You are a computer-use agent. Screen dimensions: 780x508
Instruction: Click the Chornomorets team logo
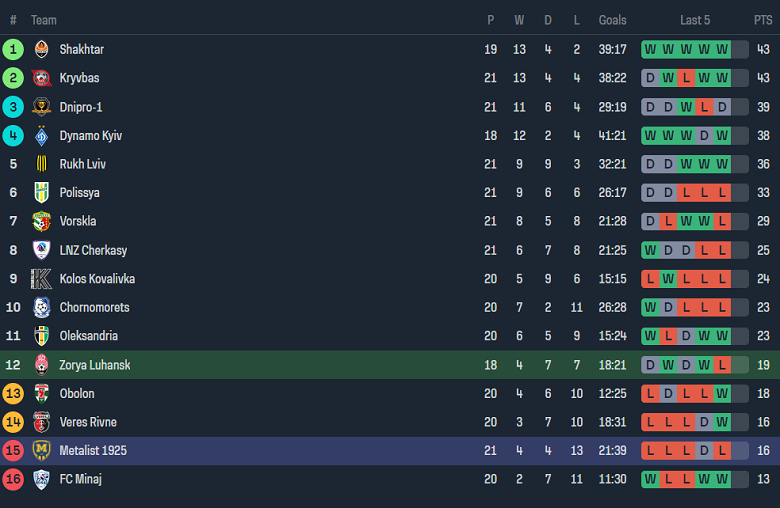click(41, 307)
